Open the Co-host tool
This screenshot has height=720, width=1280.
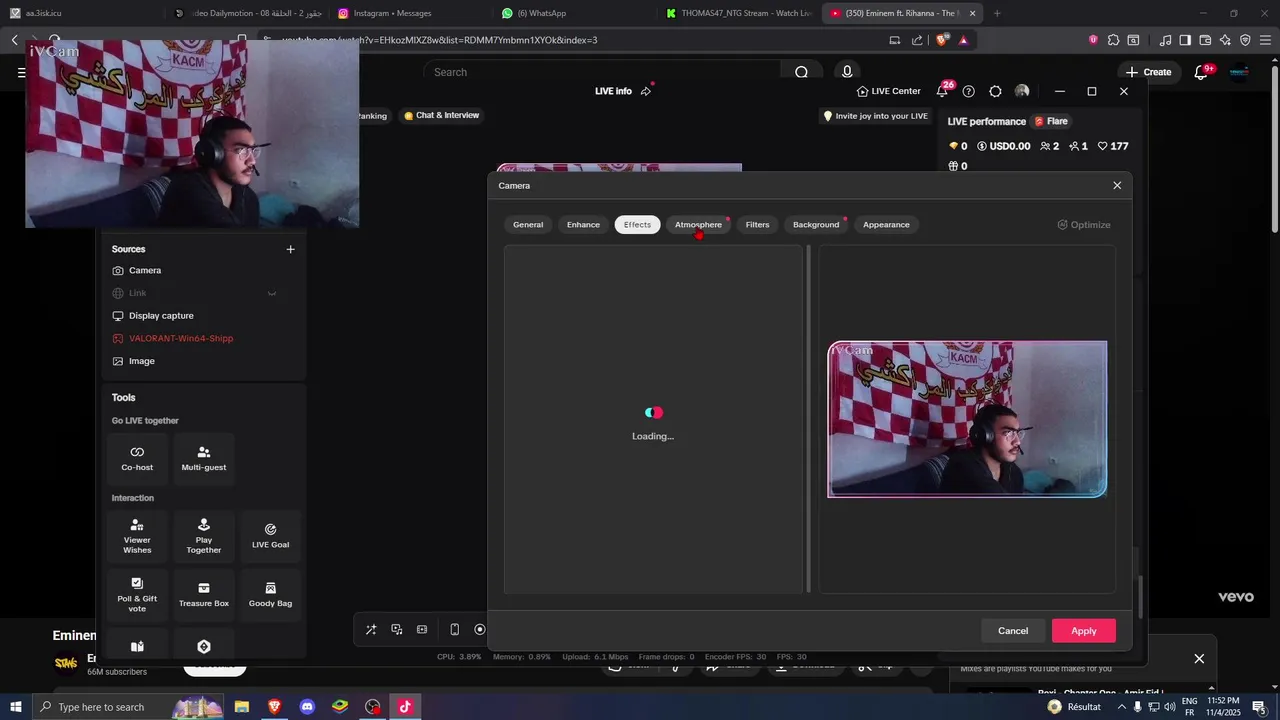[x=137, y=458]
